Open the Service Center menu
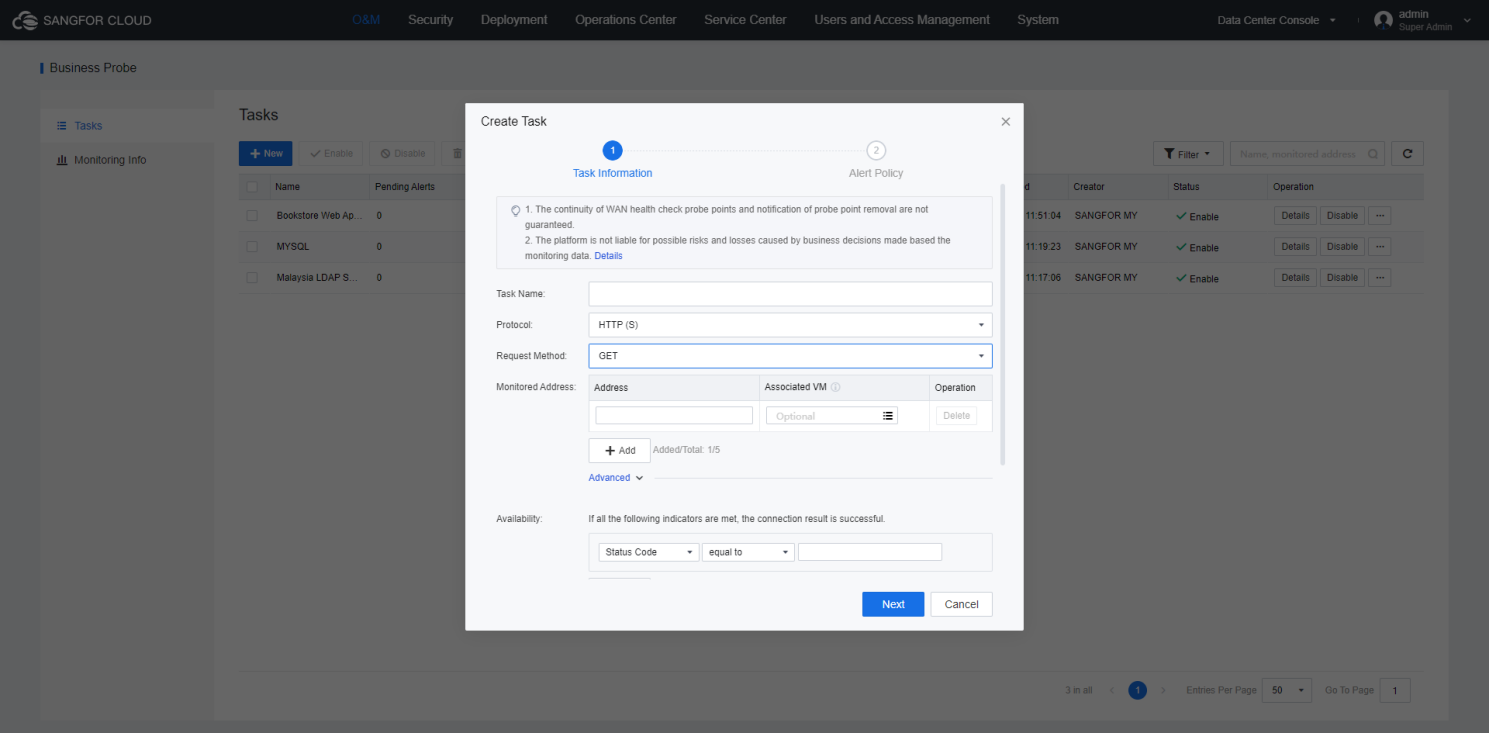This screenshot has height=733, width=1489. 745,20
